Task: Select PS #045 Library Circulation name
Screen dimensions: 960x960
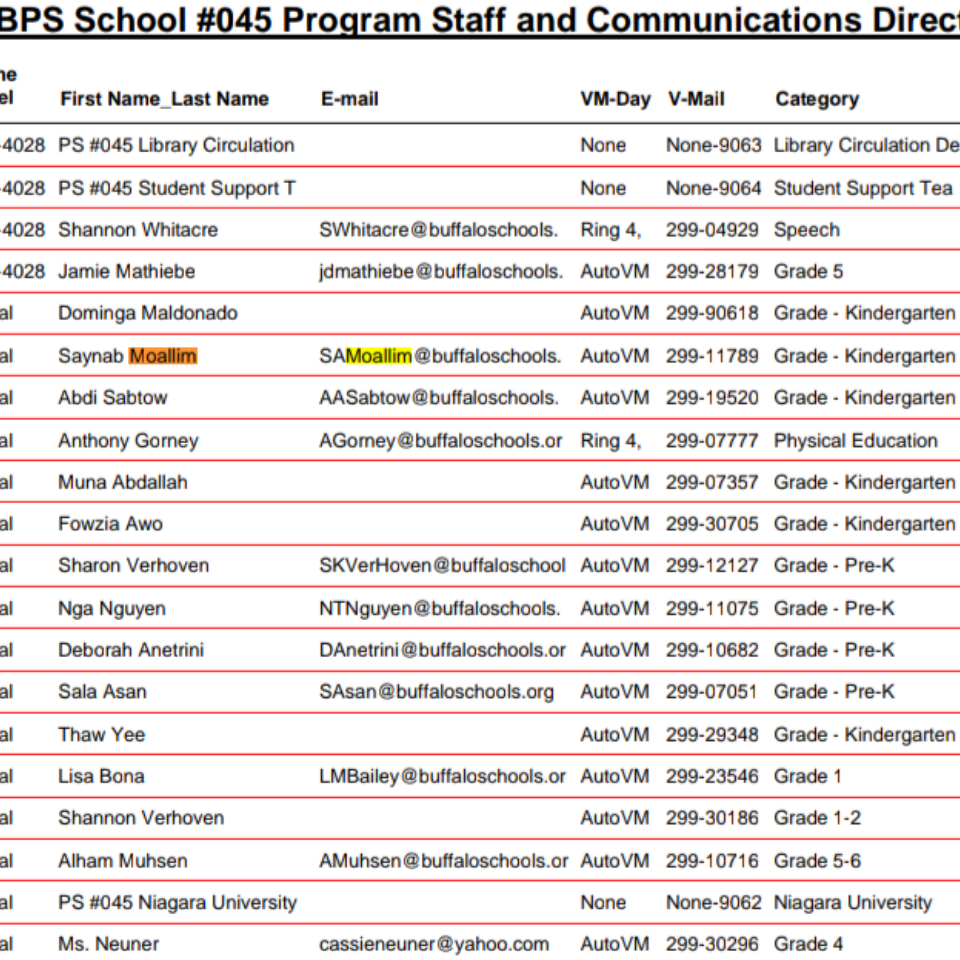Action: point(176,145)
